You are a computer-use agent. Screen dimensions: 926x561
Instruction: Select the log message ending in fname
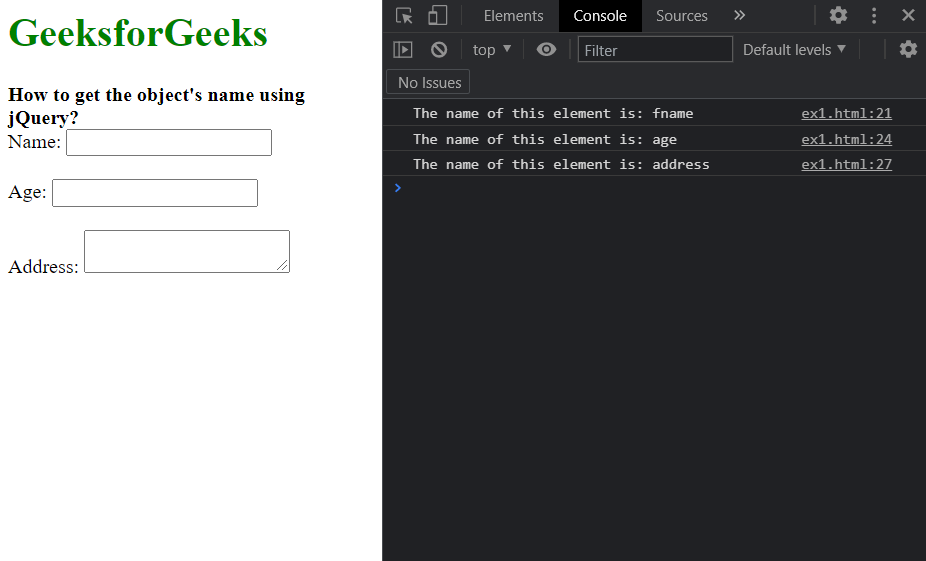[x=553, y=113]
